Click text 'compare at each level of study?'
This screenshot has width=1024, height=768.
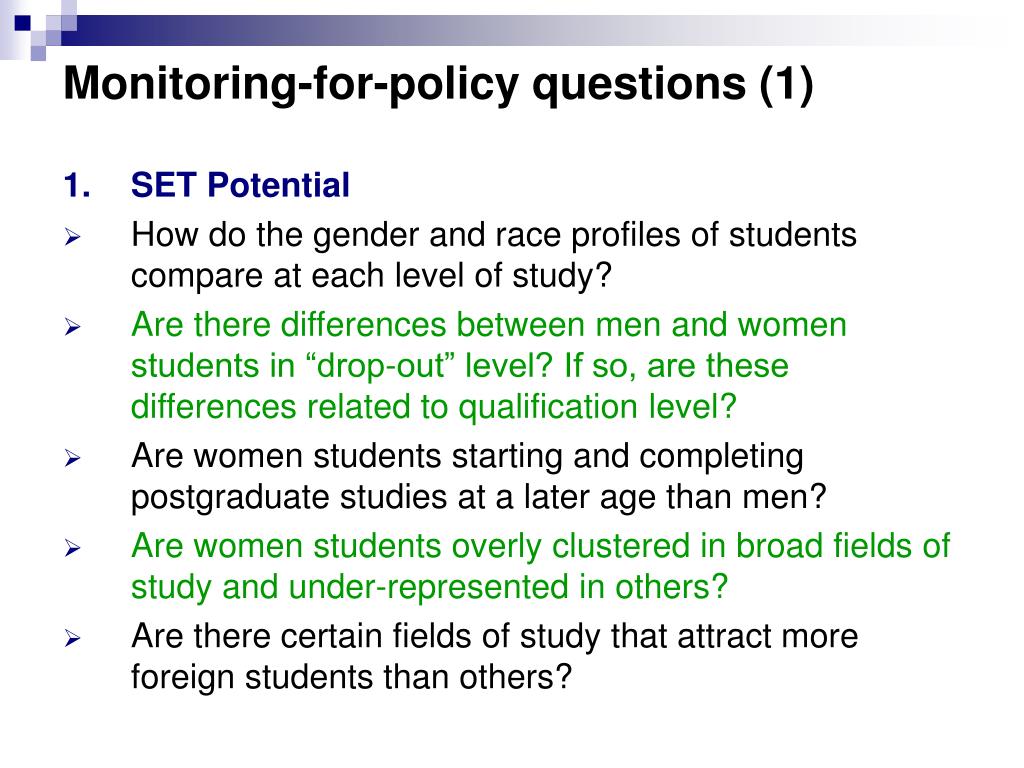point(371,276)
